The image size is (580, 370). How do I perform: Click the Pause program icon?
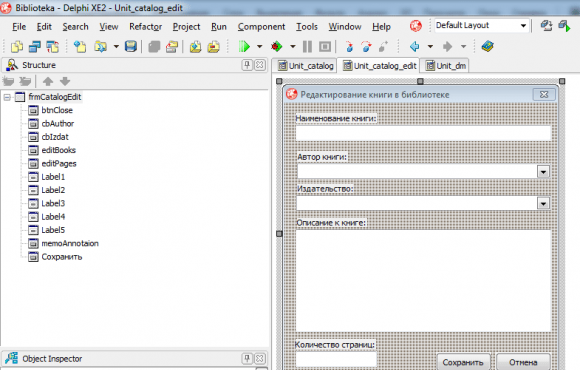coord(307,47)
